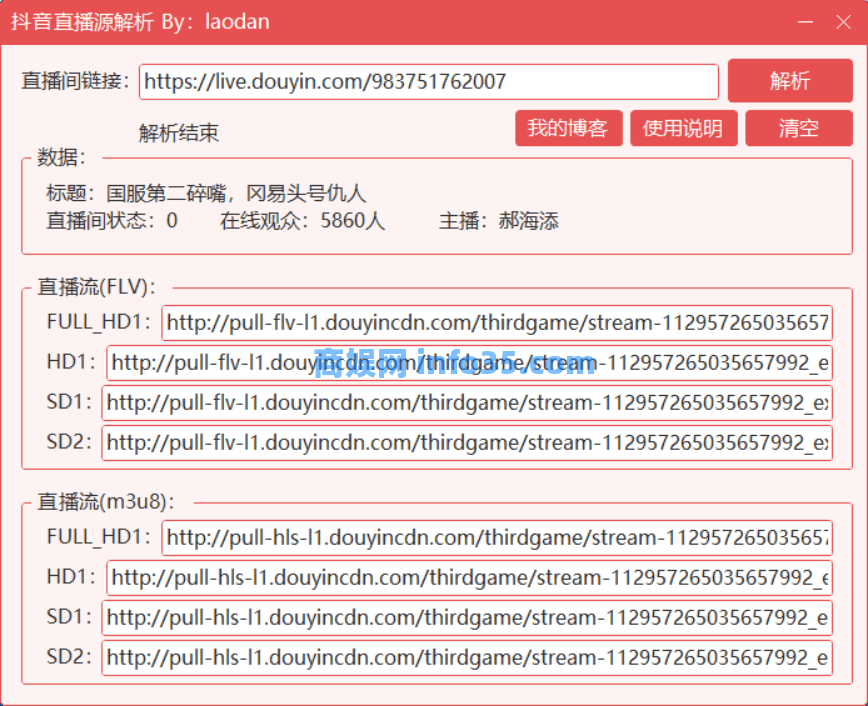Click the 直播流(m3u8) group label
The image size is (868, 706).
pos(106,502)
